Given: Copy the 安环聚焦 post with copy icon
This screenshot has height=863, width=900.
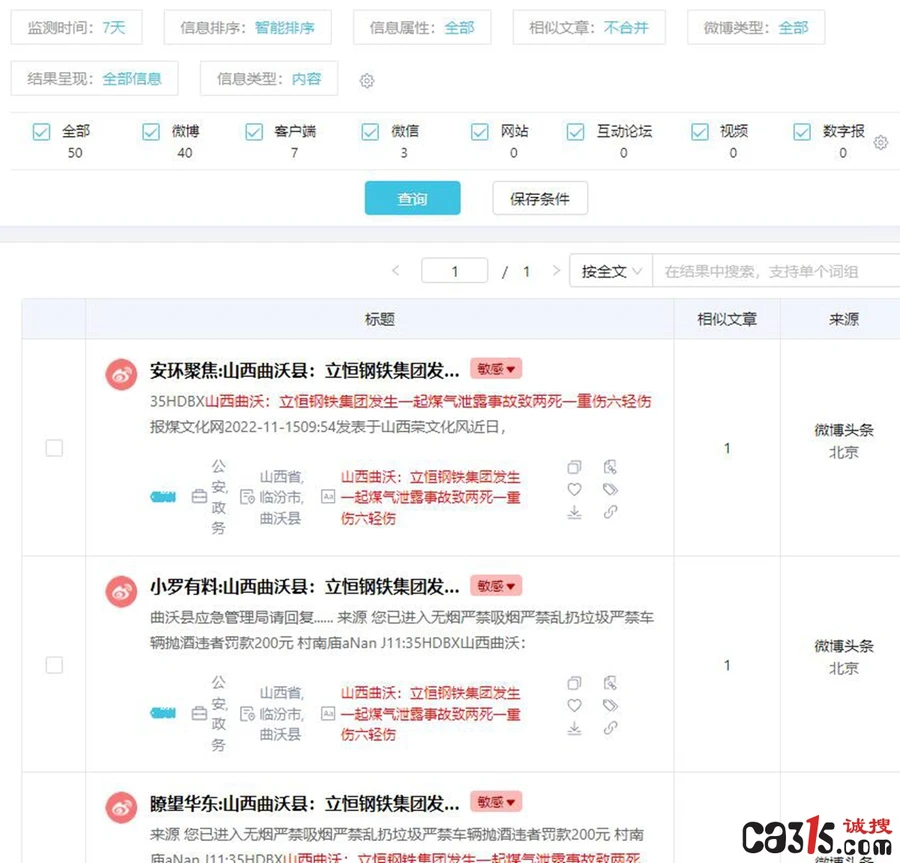Looking at the screenshot, I should tap(574, 467).
